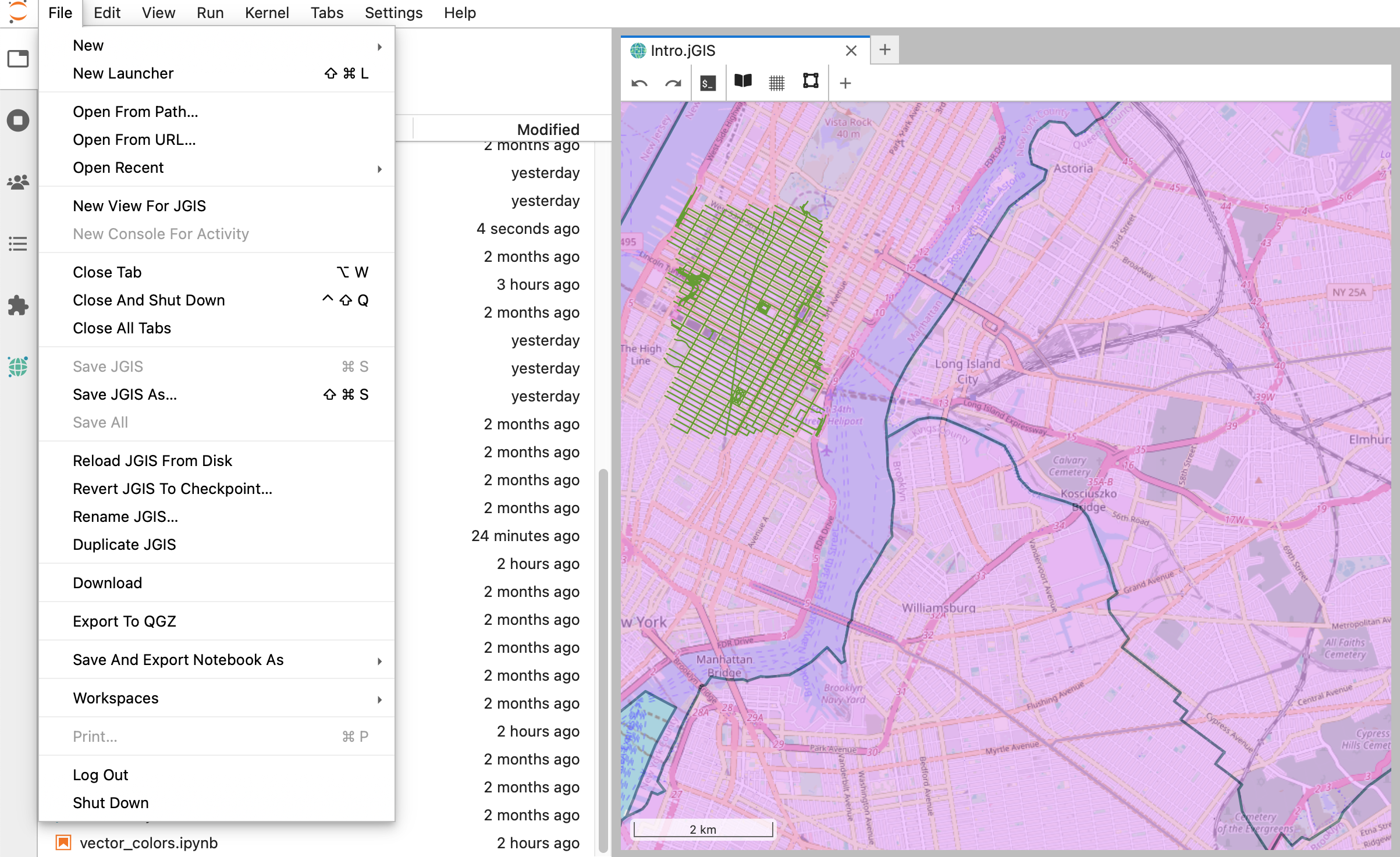Open the Kernel menu
Screen dimensions: 1400x857
[267, 13]
